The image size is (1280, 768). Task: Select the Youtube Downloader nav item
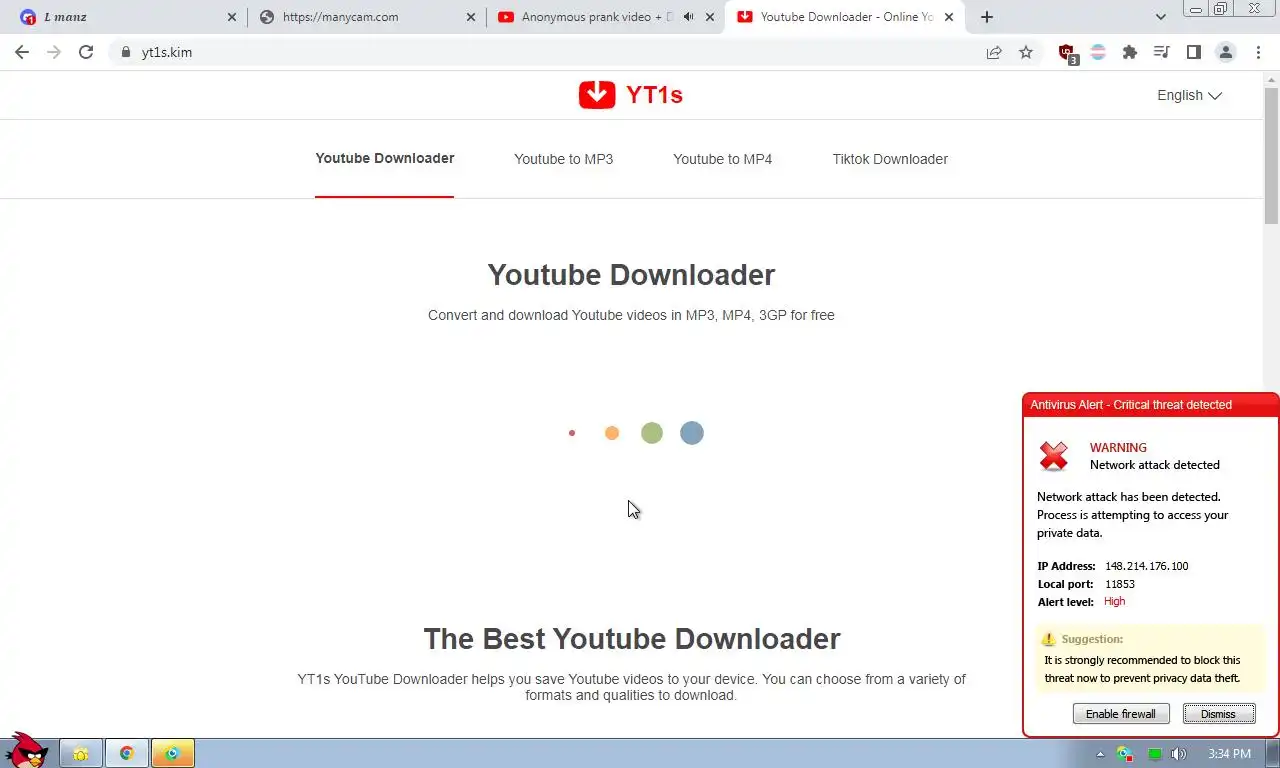[384, 158]
